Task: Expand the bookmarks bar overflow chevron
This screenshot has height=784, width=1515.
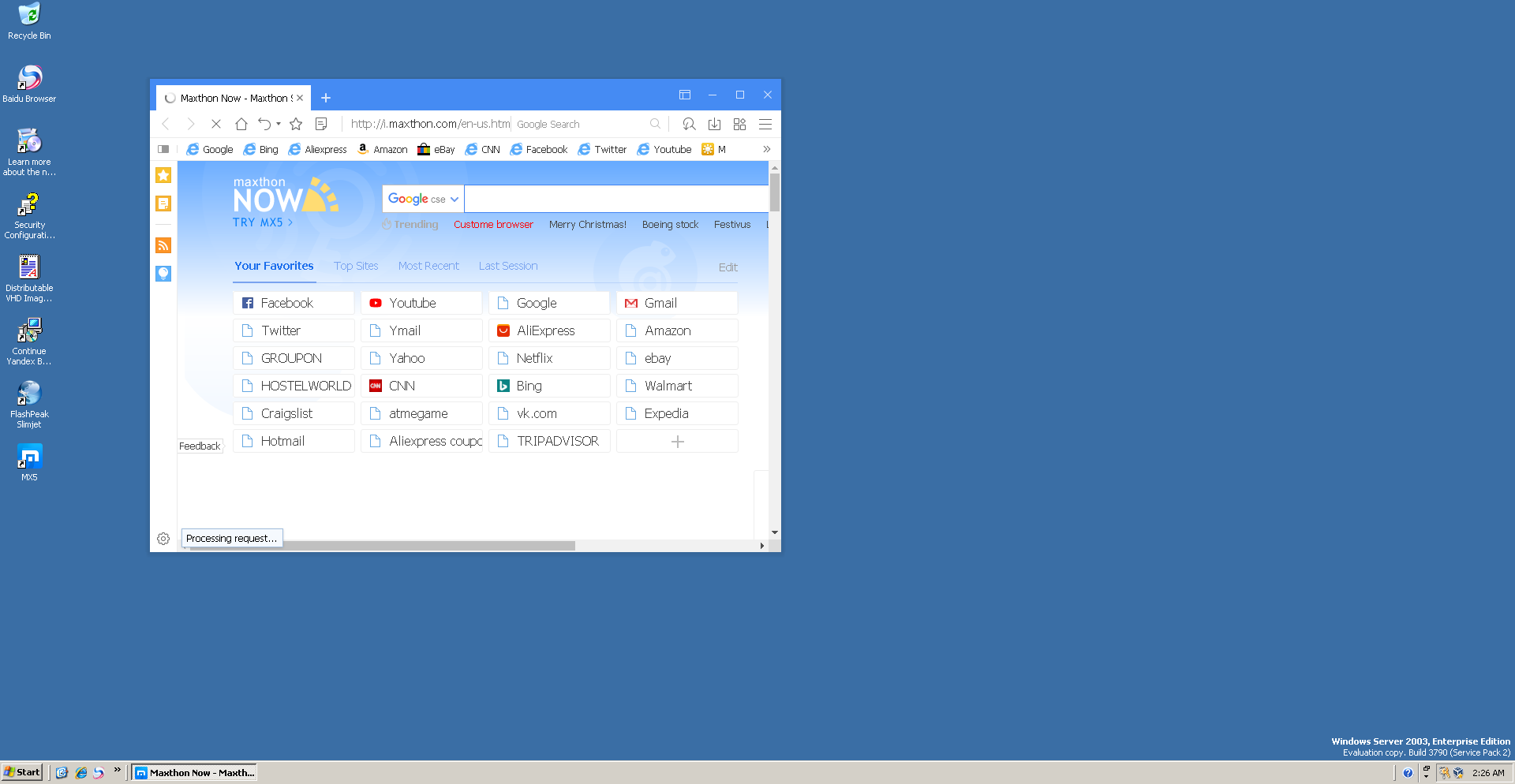Action: (x=766, y=149)
